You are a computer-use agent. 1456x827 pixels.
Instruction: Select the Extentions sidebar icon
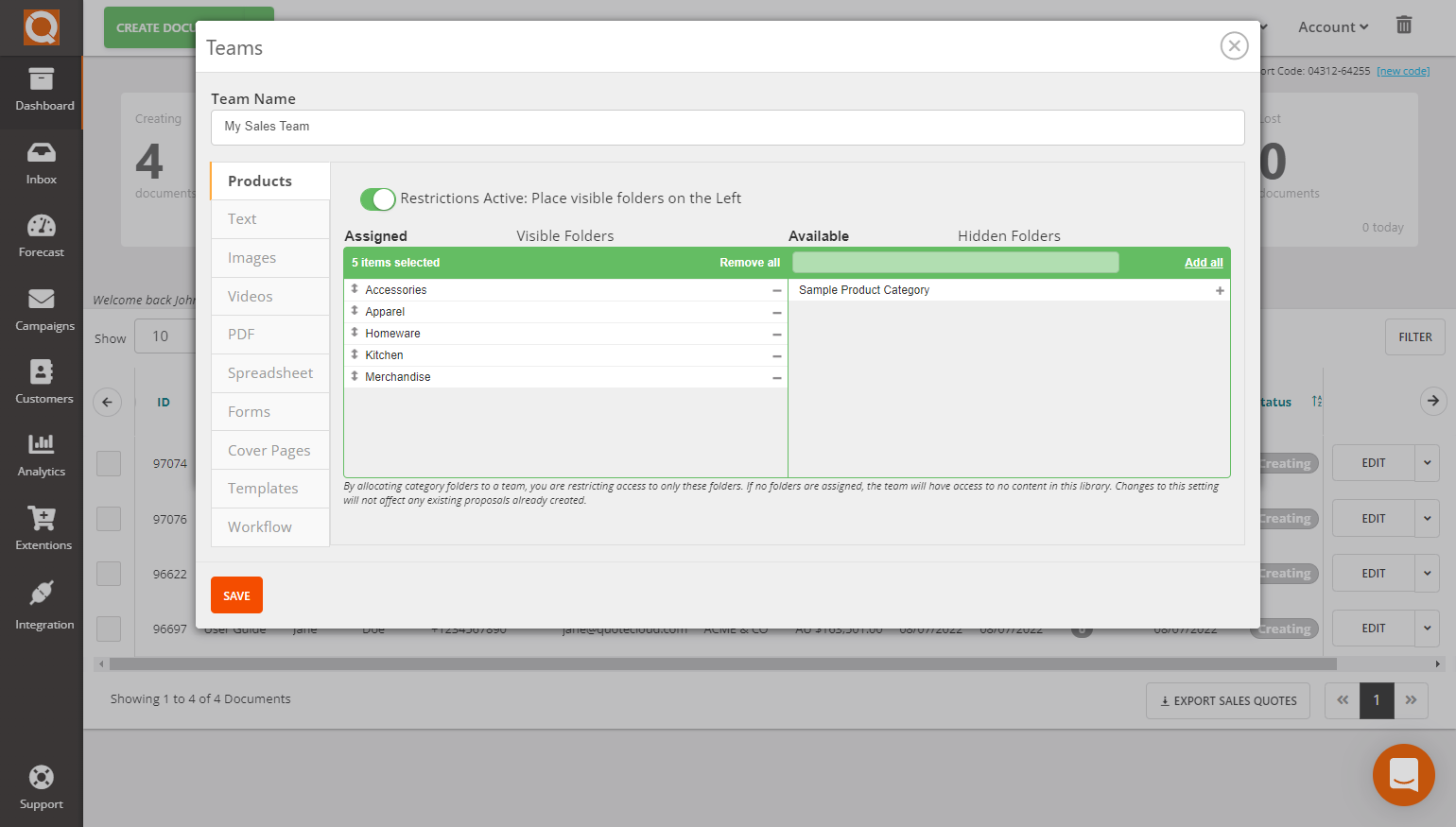[x=41, y=527]
